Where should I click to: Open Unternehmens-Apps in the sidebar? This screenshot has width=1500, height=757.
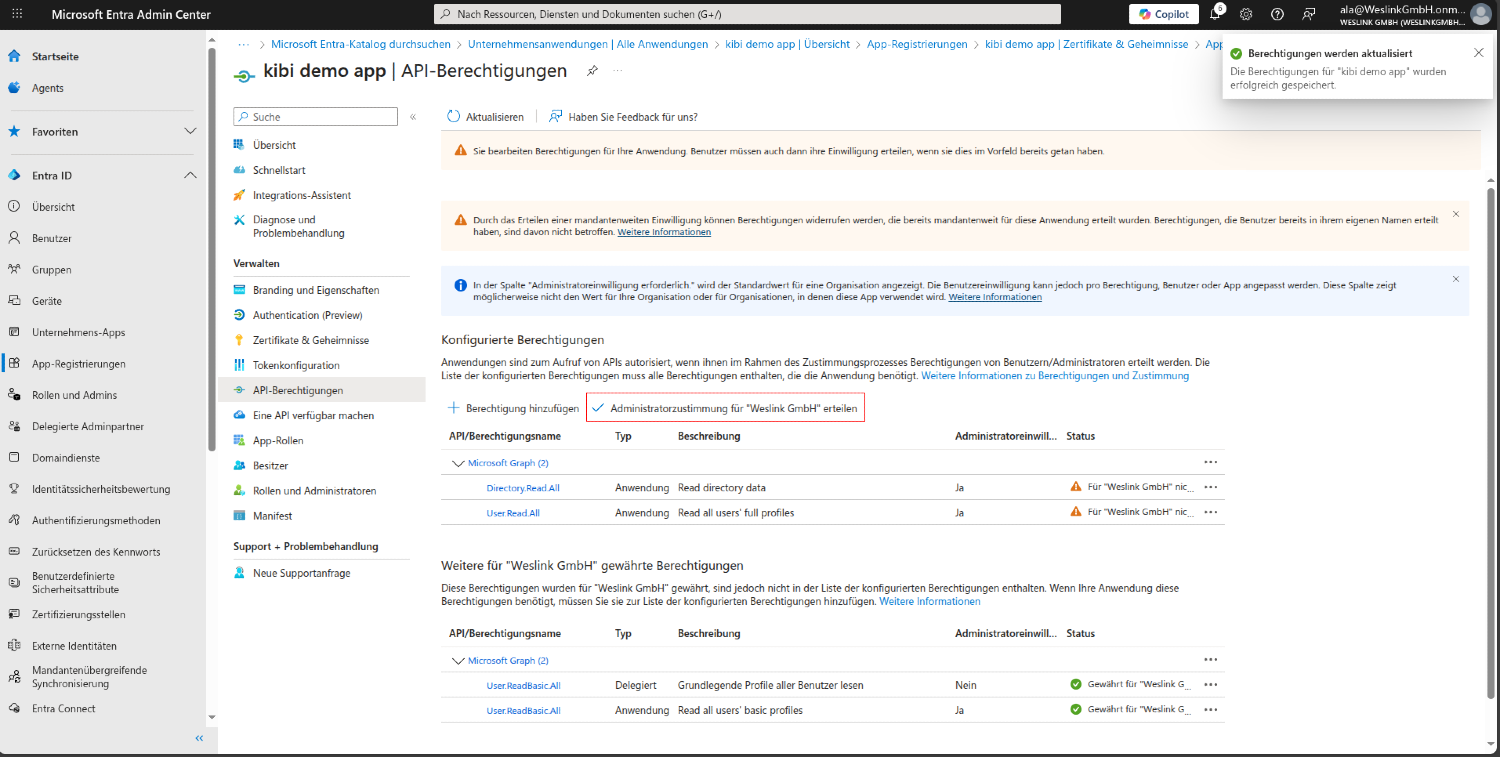click(78, 332)
